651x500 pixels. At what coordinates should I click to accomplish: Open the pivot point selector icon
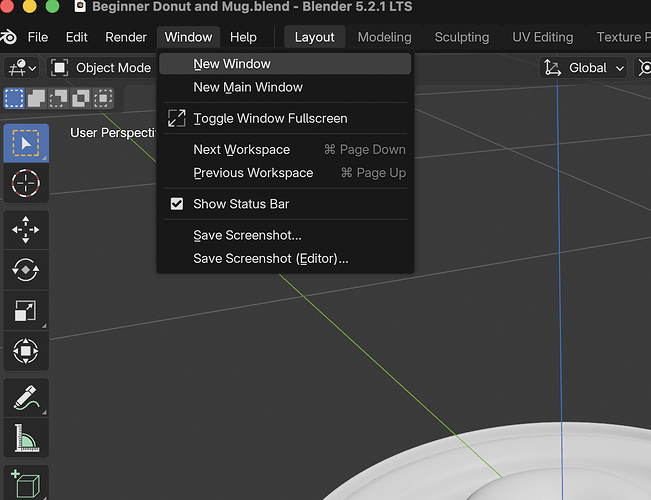coord(643,68)
